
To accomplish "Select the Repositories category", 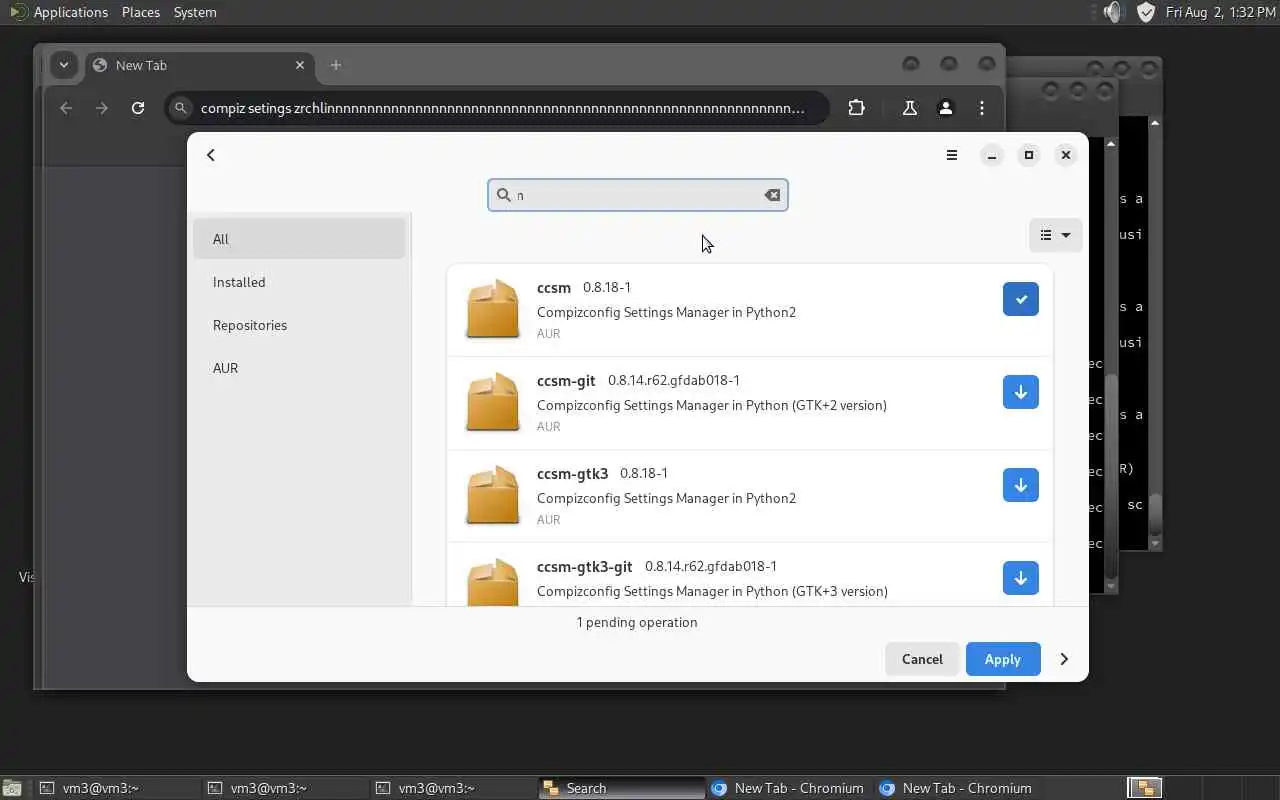I will [x=299, y=325].
